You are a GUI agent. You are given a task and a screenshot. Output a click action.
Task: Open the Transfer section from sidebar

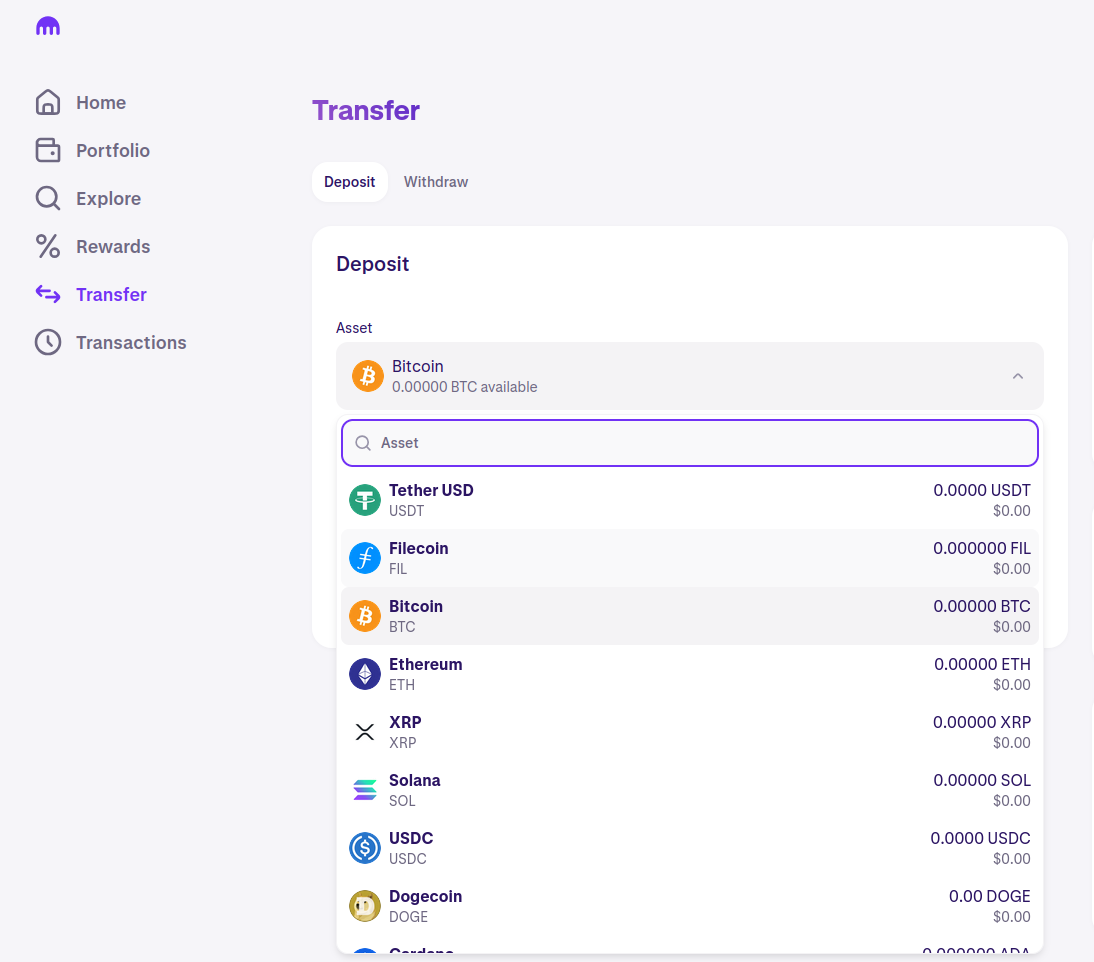click(111, 295)
